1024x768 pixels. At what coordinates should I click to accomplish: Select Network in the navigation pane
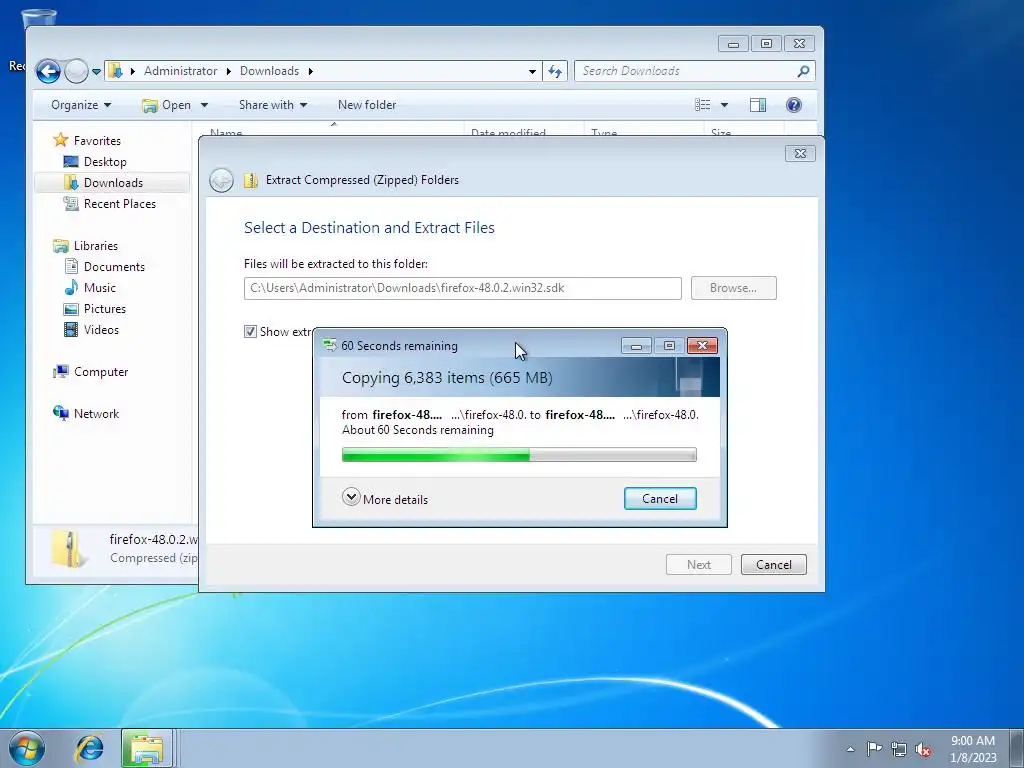point(96,413)
